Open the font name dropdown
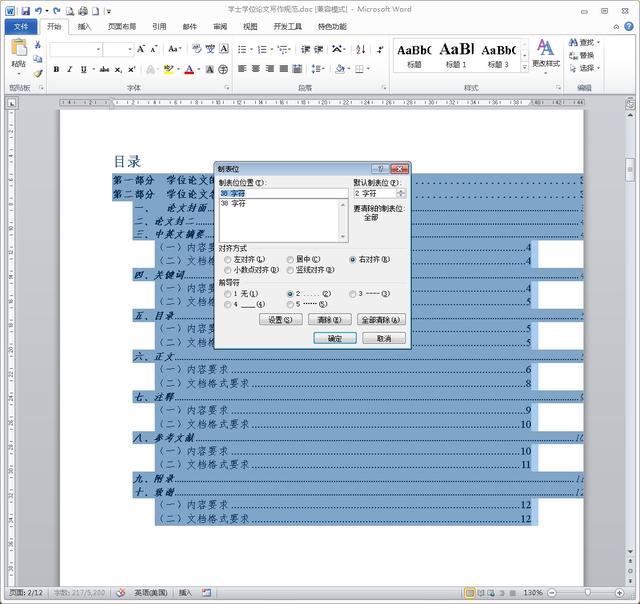This screenshot has height=604, width=640. pos(98,49)
